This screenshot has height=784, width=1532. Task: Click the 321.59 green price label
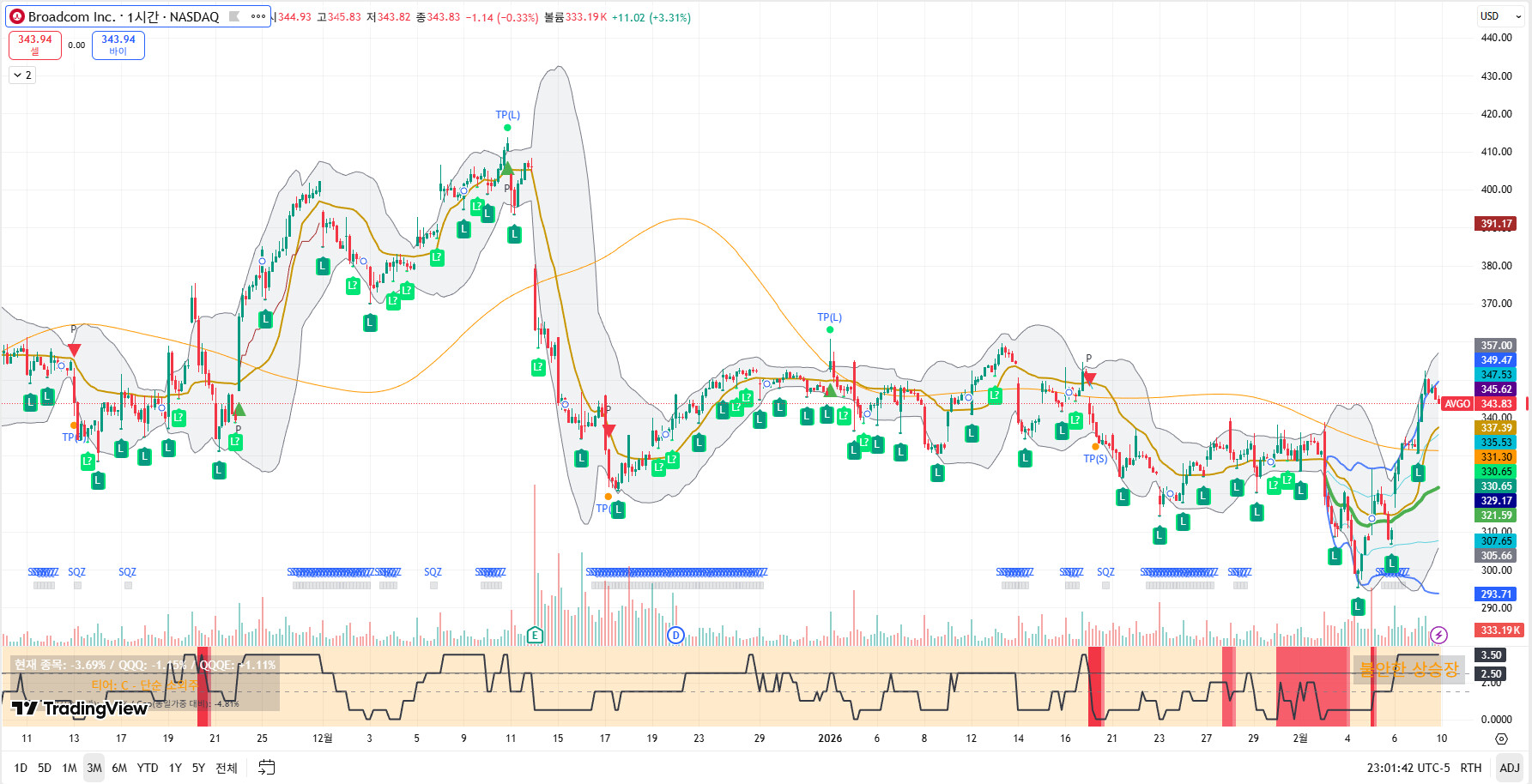pos(1496,516)
